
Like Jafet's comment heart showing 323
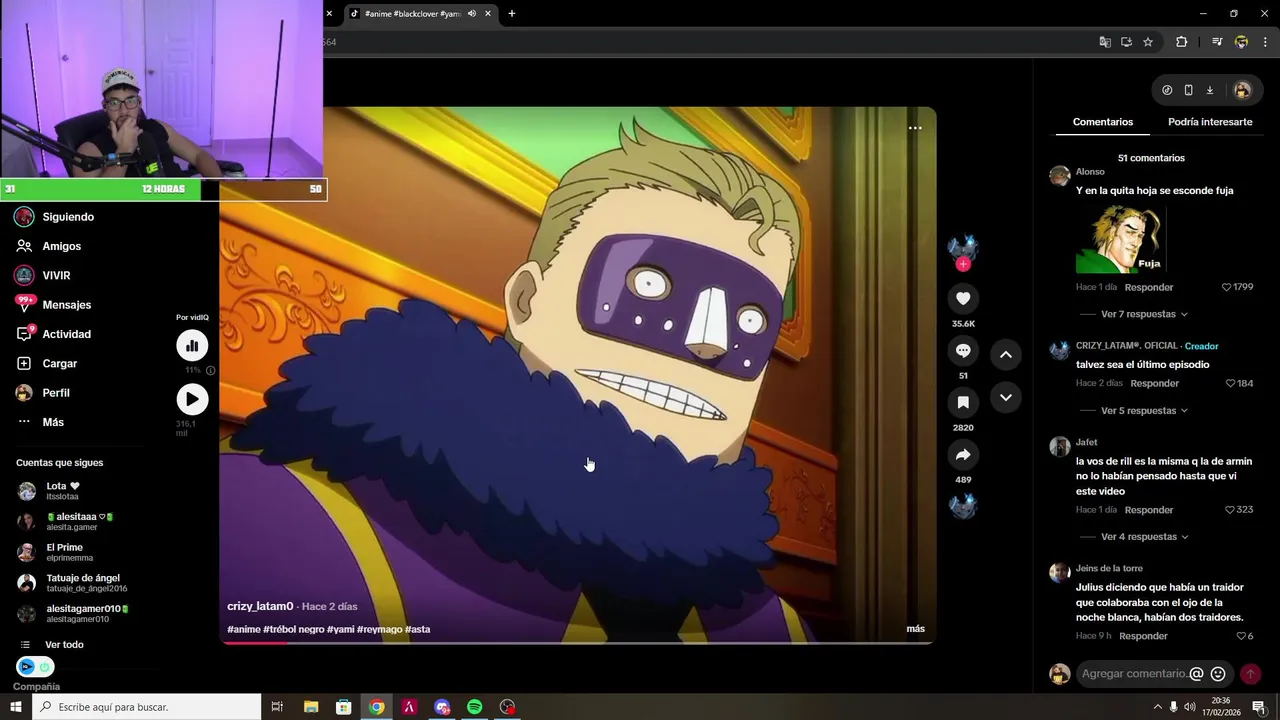(1231, 510)
